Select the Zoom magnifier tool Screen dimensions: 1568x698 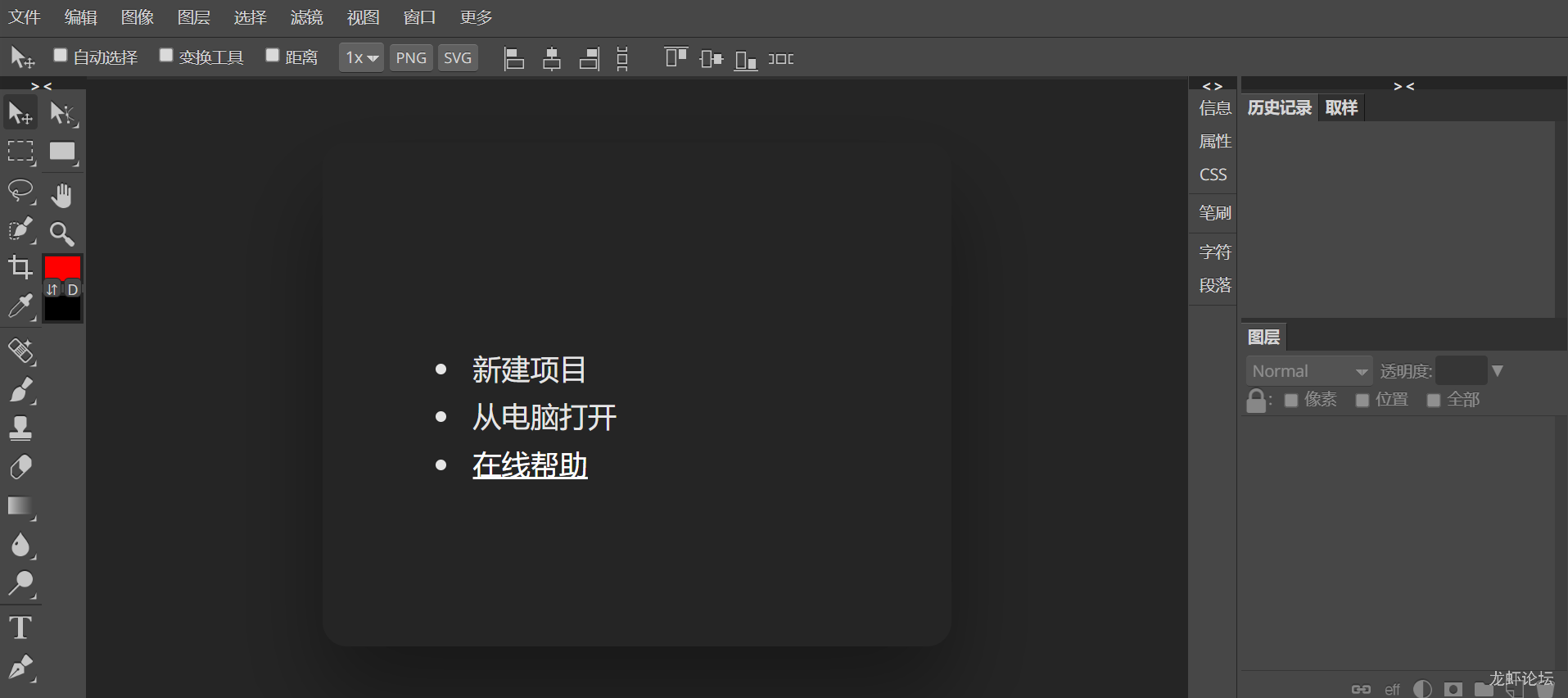62,233
